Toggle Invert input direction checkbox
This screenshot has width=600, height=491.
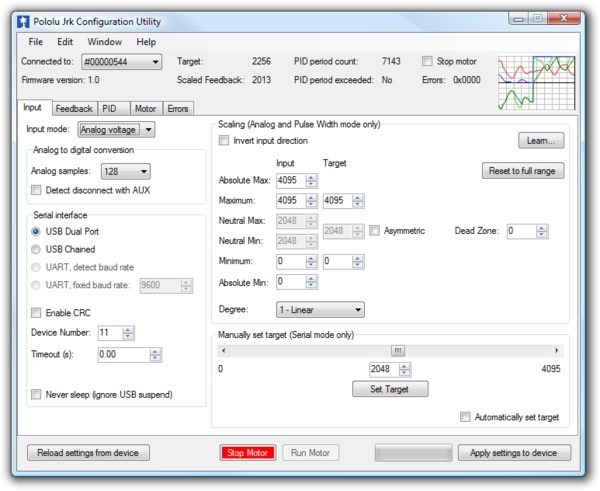(x=225, y=141)
